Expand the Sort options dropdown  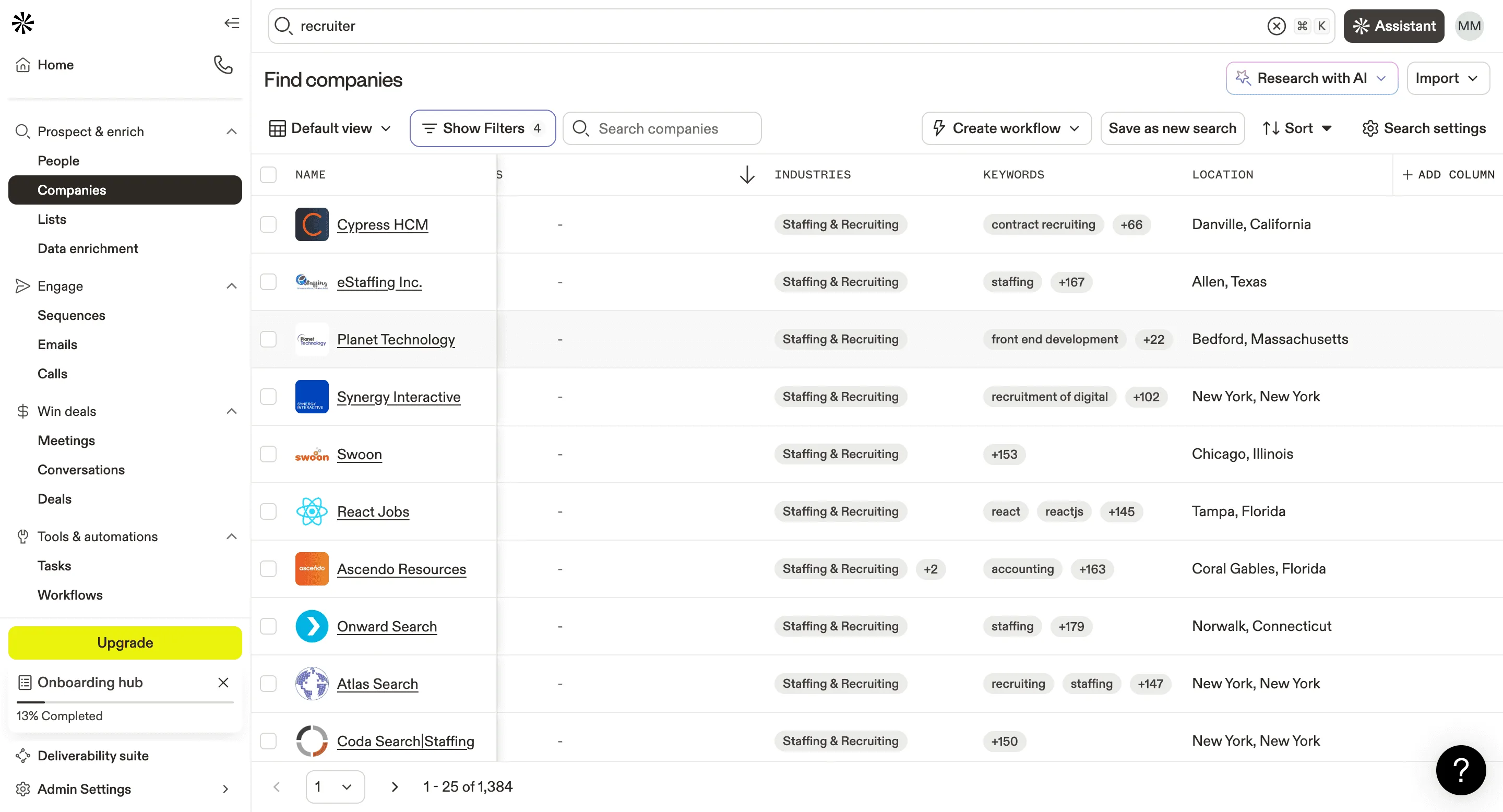1297,128
